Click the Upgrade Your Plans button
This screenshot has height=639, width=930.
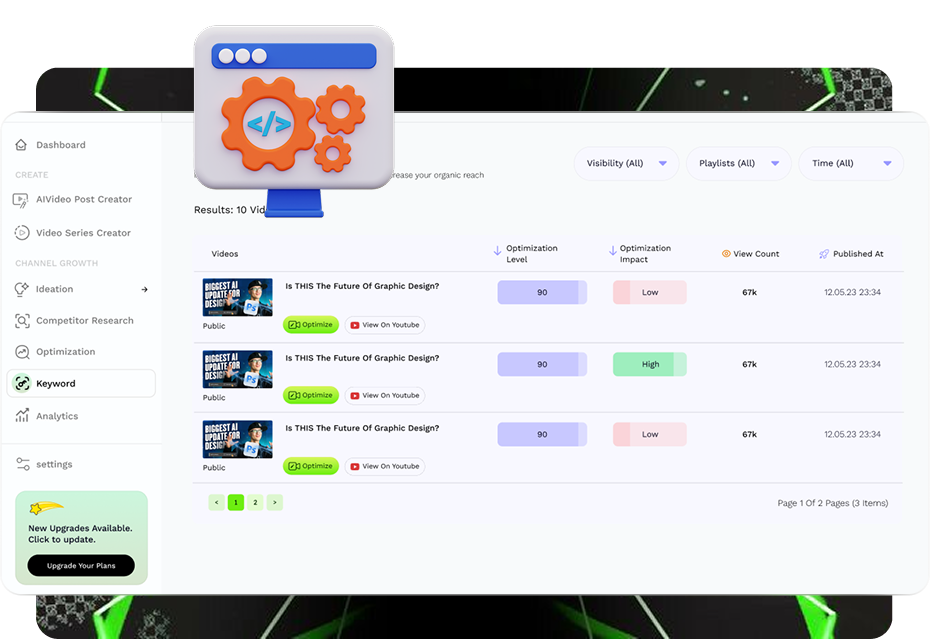pyautogui.click(x=81, y=566)
